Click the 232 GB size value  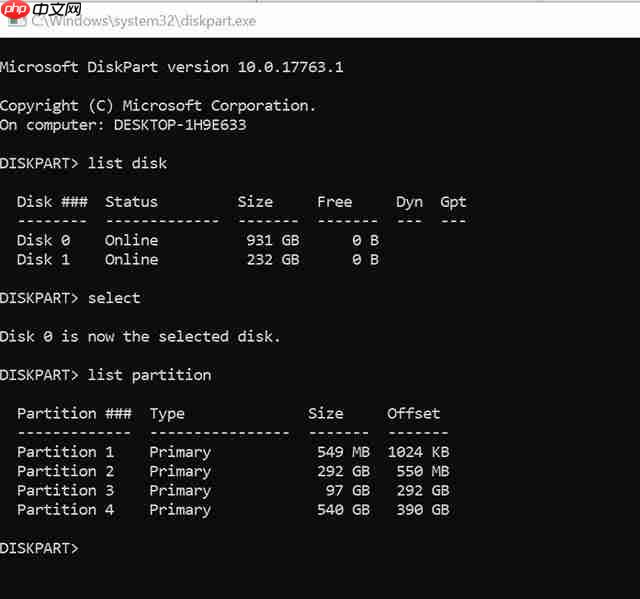pos(273,260)
